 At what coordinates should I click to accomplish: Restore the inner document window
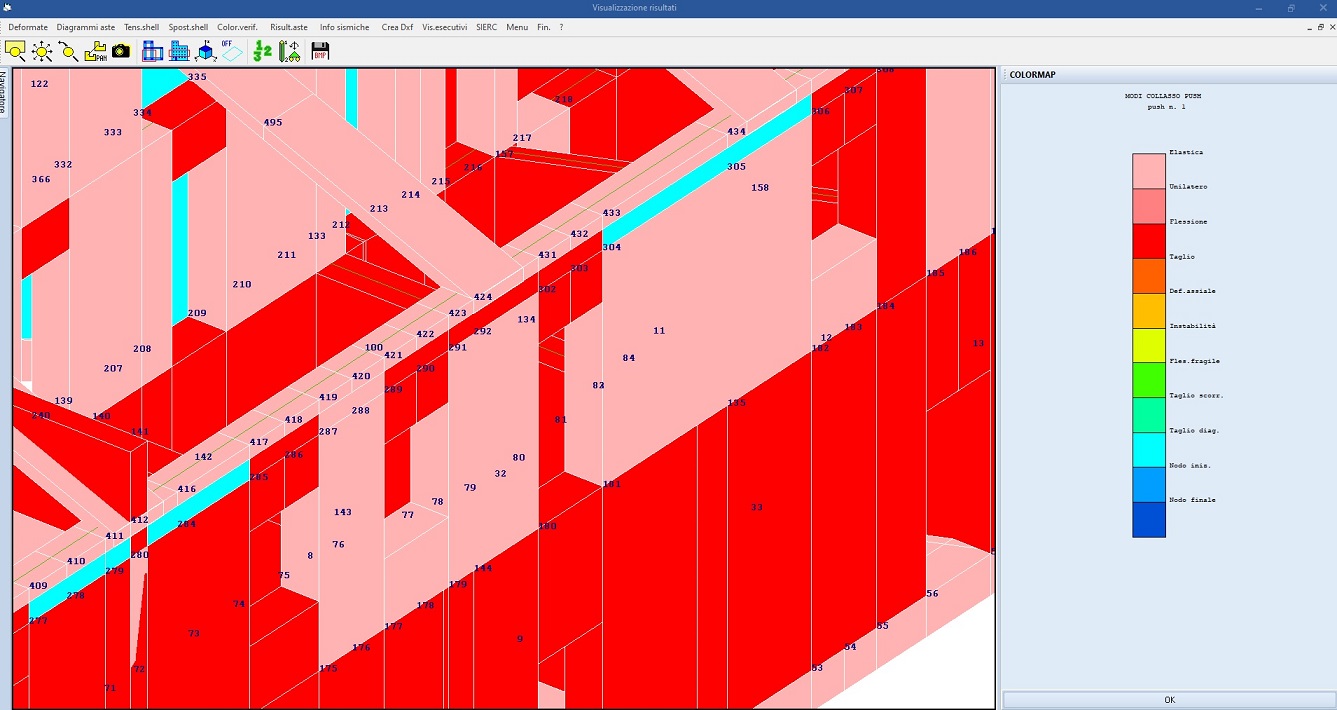pos(1320,27)
